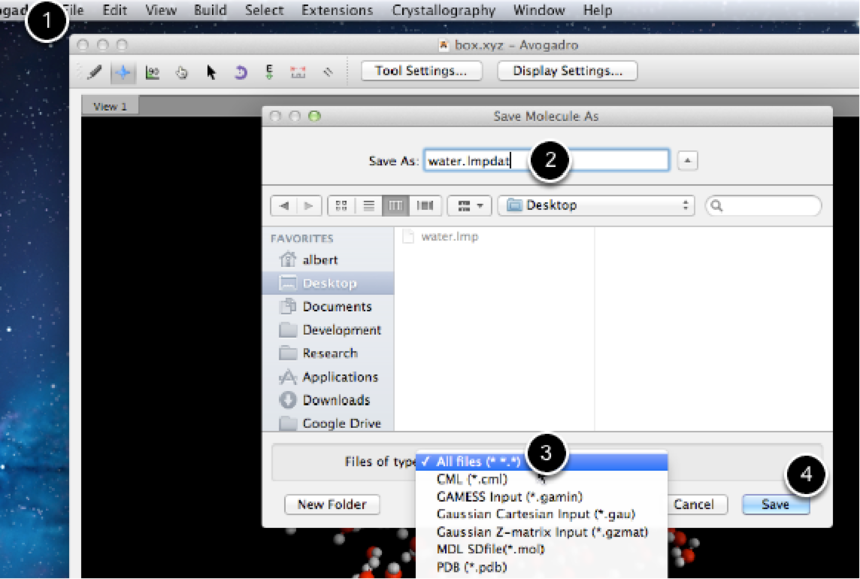Image resolution: width=860 pixels, height=579 pixels.
Task: Choose Gaussian Z-matrix Input (*.gzmat)
Action: click(542, 532)
